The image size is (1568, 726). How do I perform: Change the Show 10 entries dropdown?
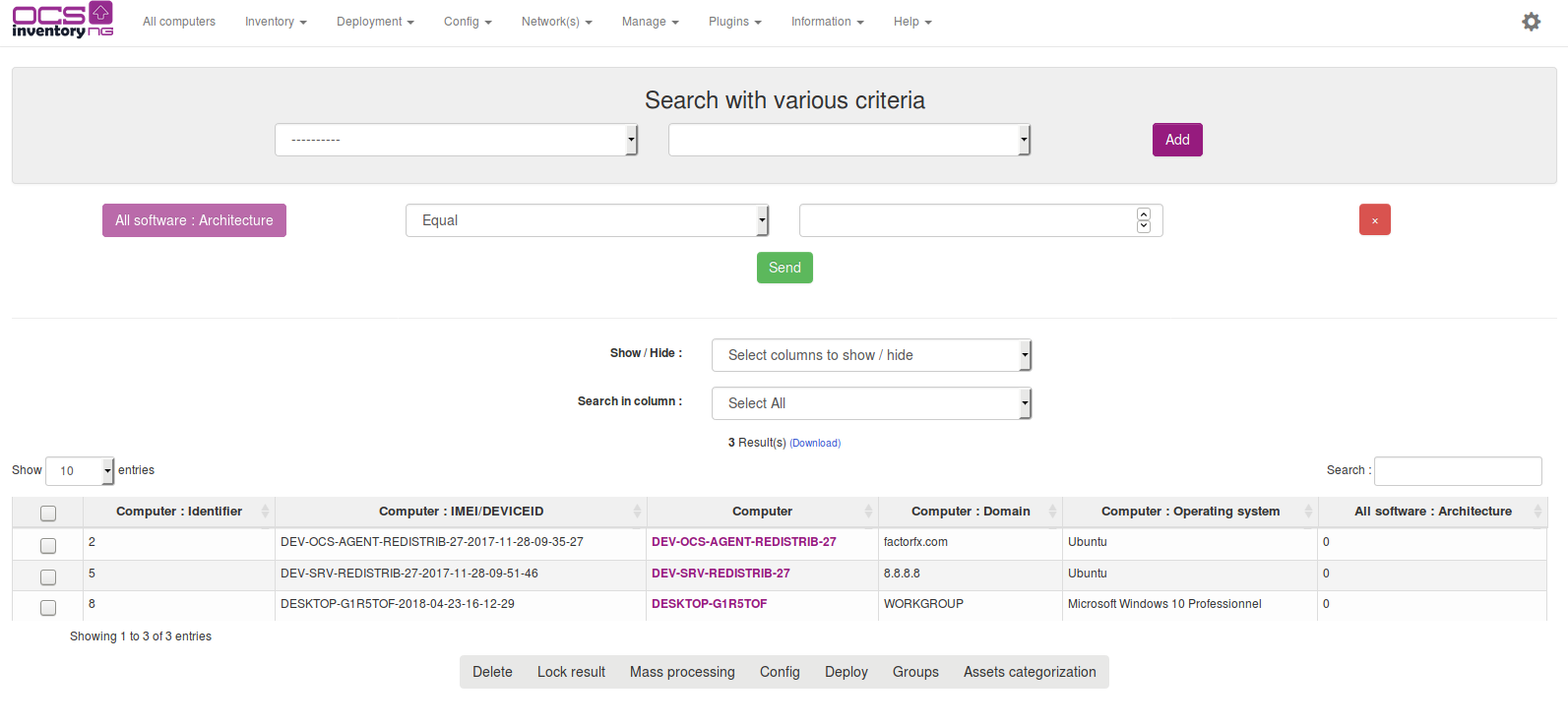point(80,471)
